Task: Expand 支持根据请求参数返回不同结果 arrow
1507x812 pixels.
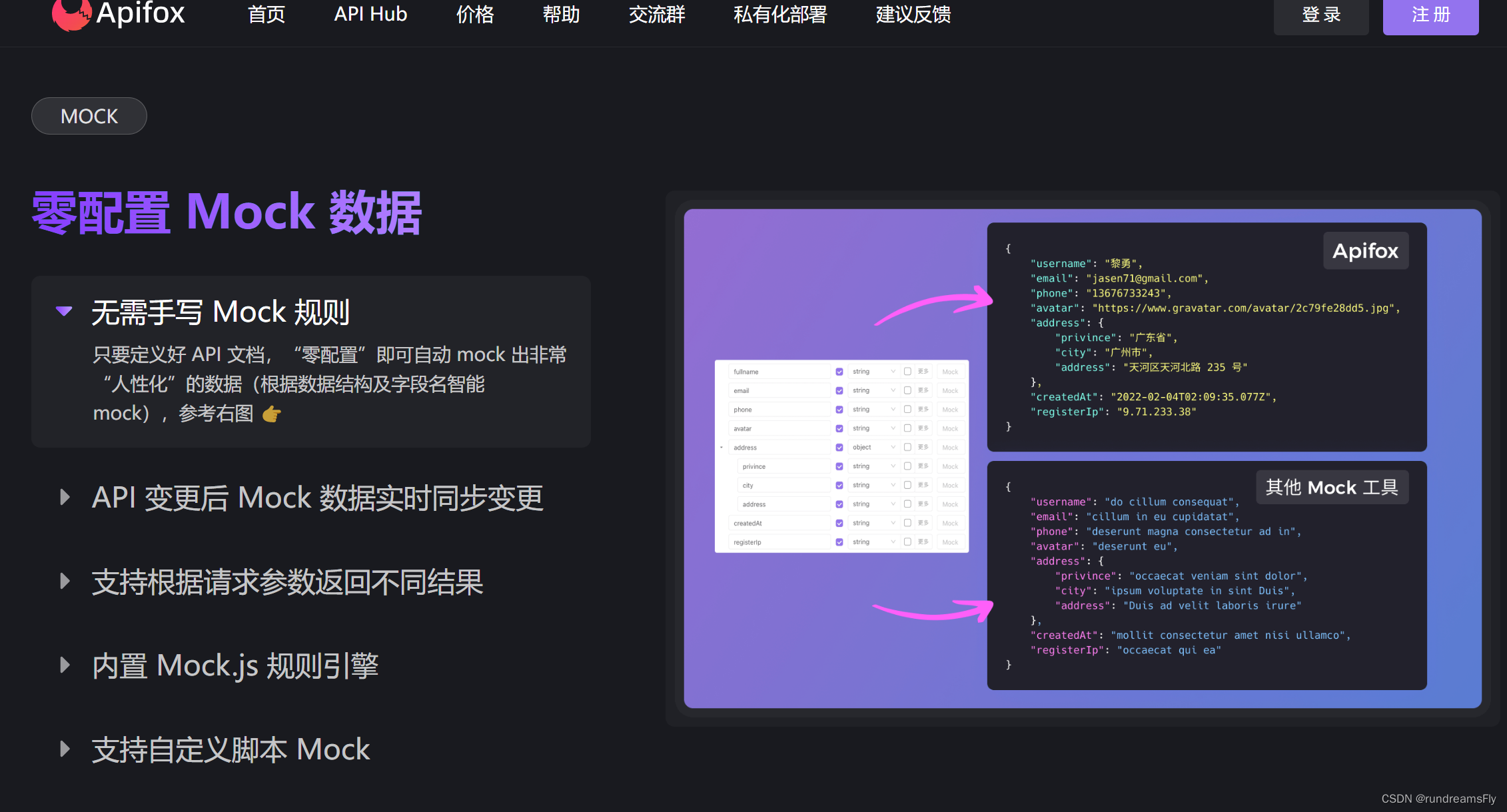Action: 65,581
